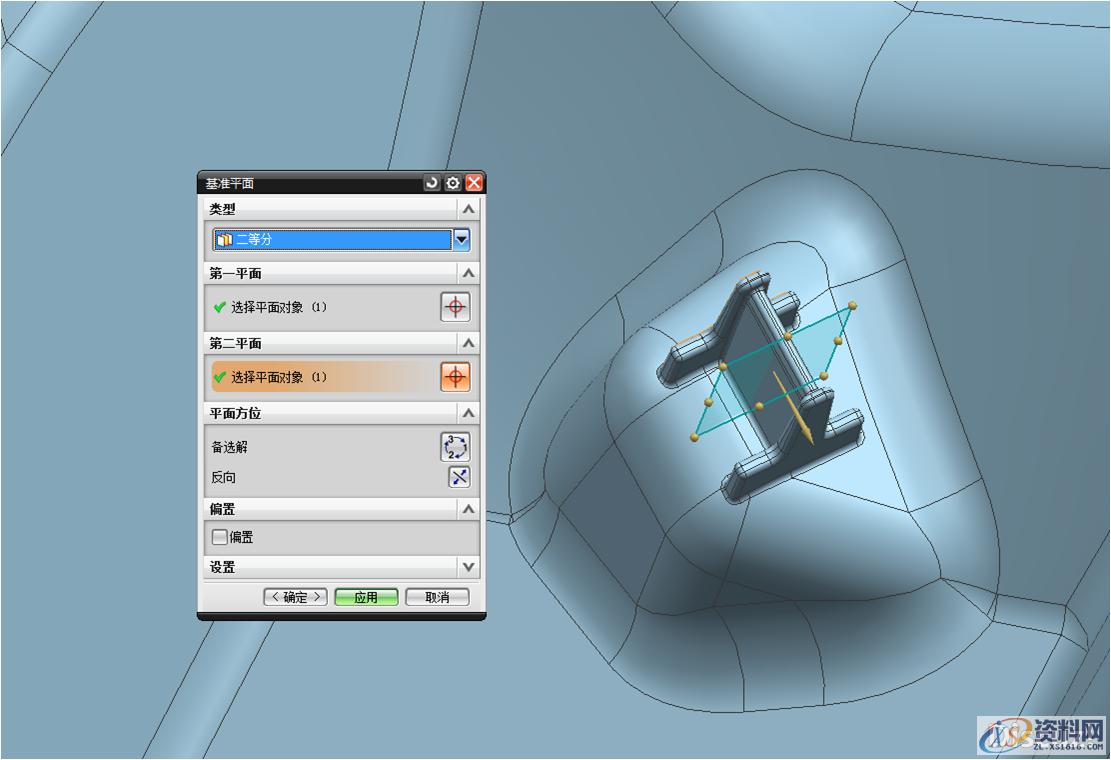Viewport: 1111px width, 760px height.
Task: Click the green 应用 apply button
Action: pyautogui.click(x=366, y=597)
